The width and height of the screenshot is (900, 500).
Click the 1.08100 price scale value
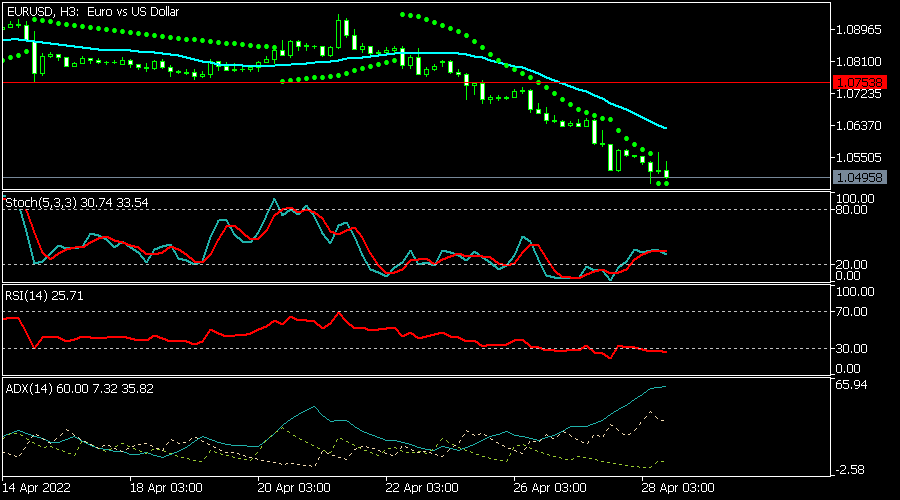[x=858, y=61]
